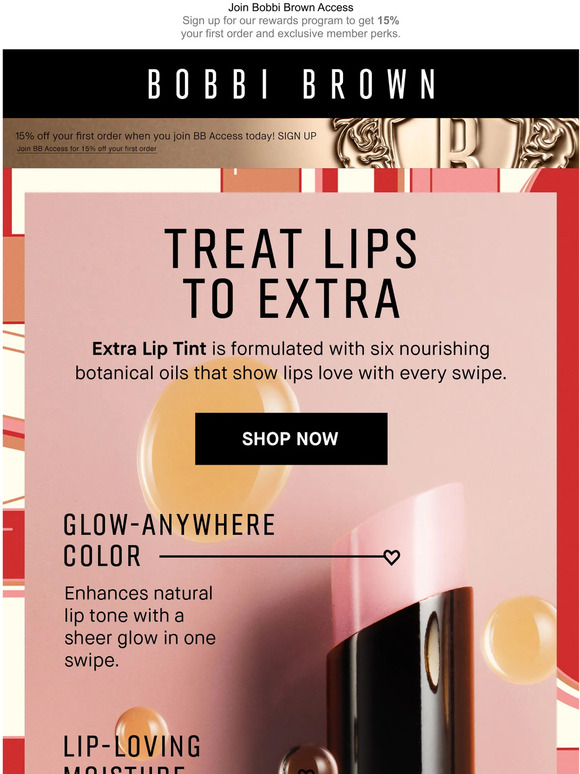Click the Glow-Anywhere Color heading
Image resolution: width=580 pixels, height=774 pixels.
[169, 540]
